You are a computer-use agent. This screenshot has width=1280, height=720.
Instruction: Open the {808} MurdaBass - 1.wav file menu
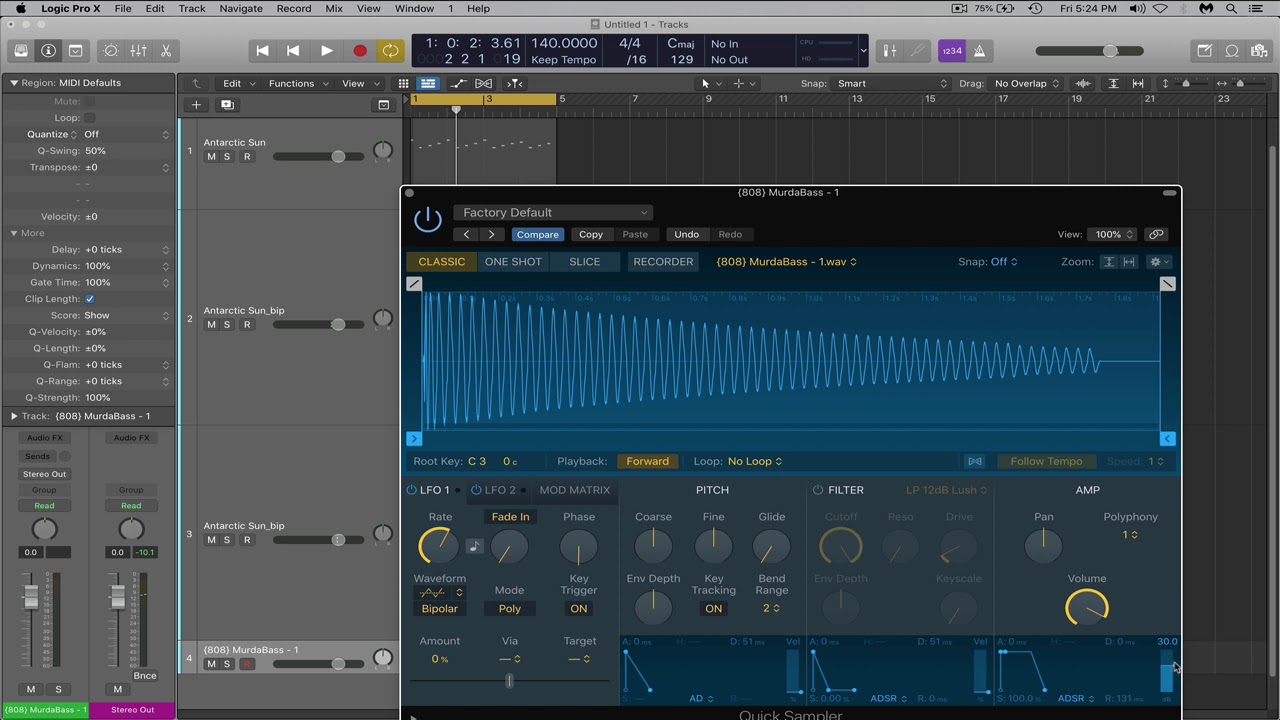point(786,262)
